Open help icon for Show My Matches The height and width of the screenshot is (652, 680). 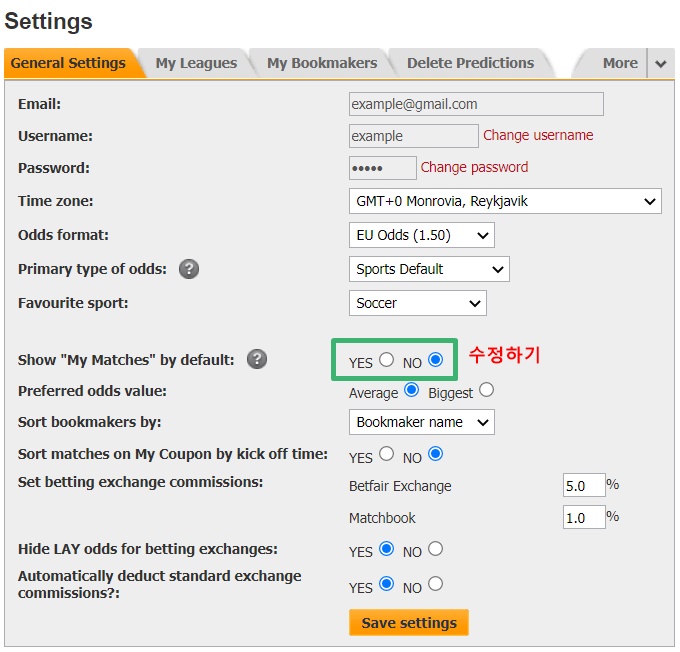click(257, 360)
